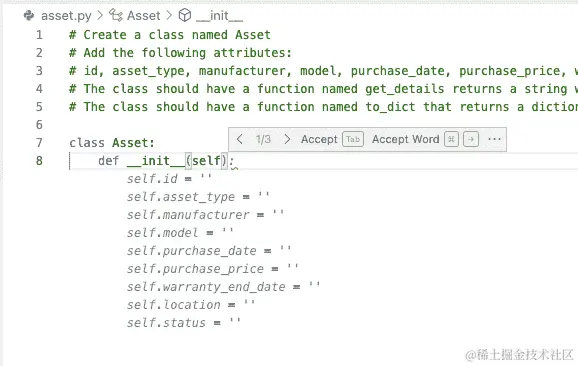
Task: Click the __init__ method cube icon
Action: pyautogui.click(x=185, y=15)
